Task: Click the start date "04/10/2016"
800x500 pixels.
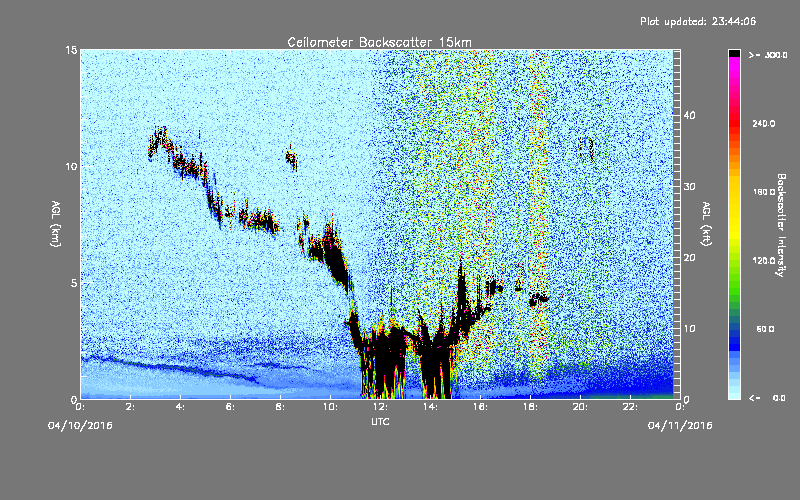Action: (80, 426)
